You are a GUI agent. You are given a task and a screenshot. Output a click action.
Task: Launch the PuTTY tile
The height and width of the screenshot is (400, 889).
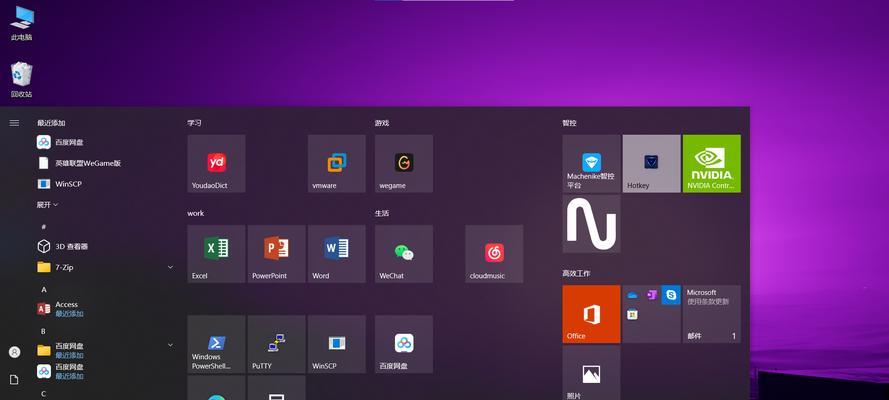276,344
